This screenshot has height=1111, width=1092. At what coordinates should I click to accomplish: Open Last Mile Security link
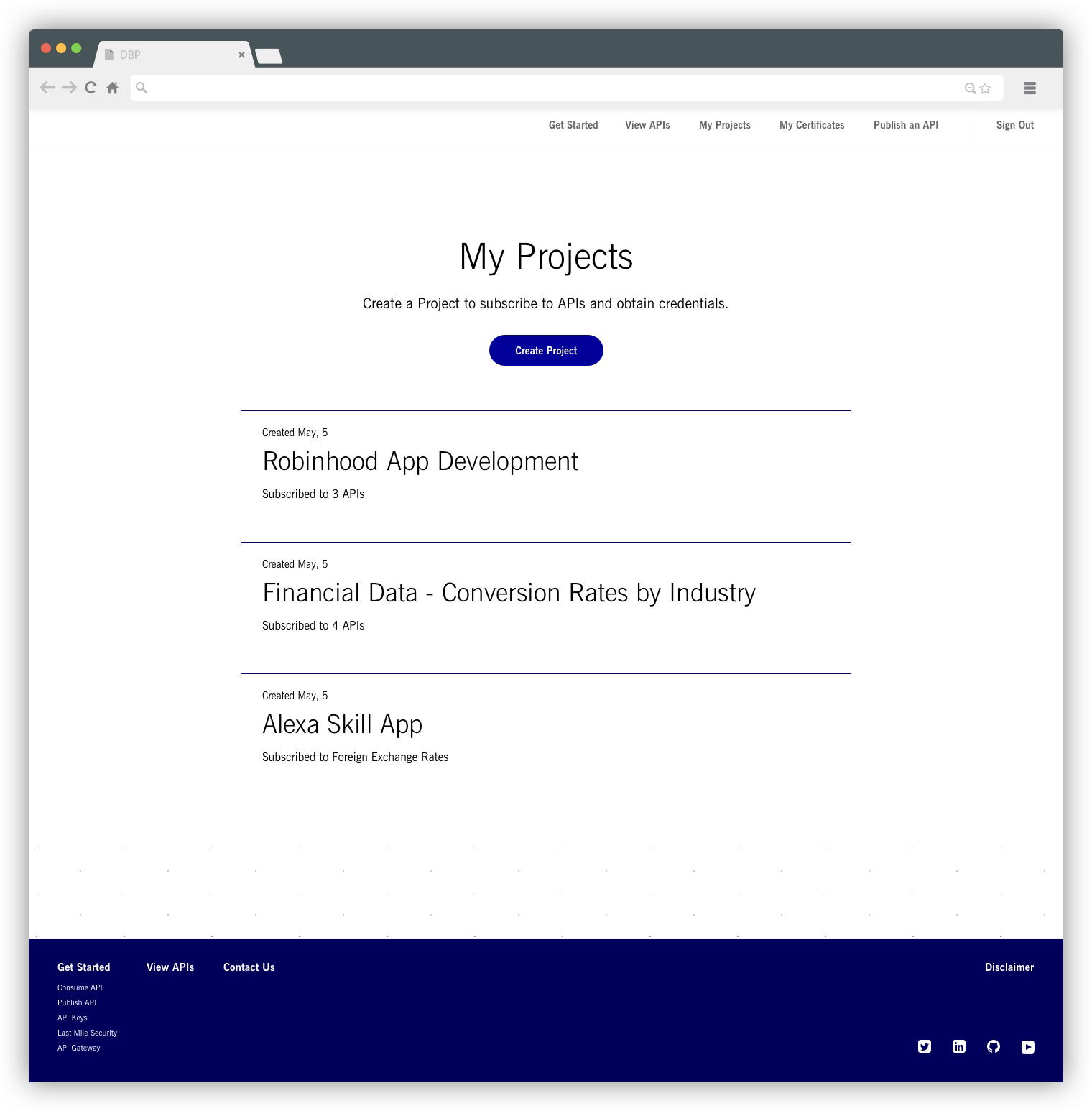tap(88, 1033)
